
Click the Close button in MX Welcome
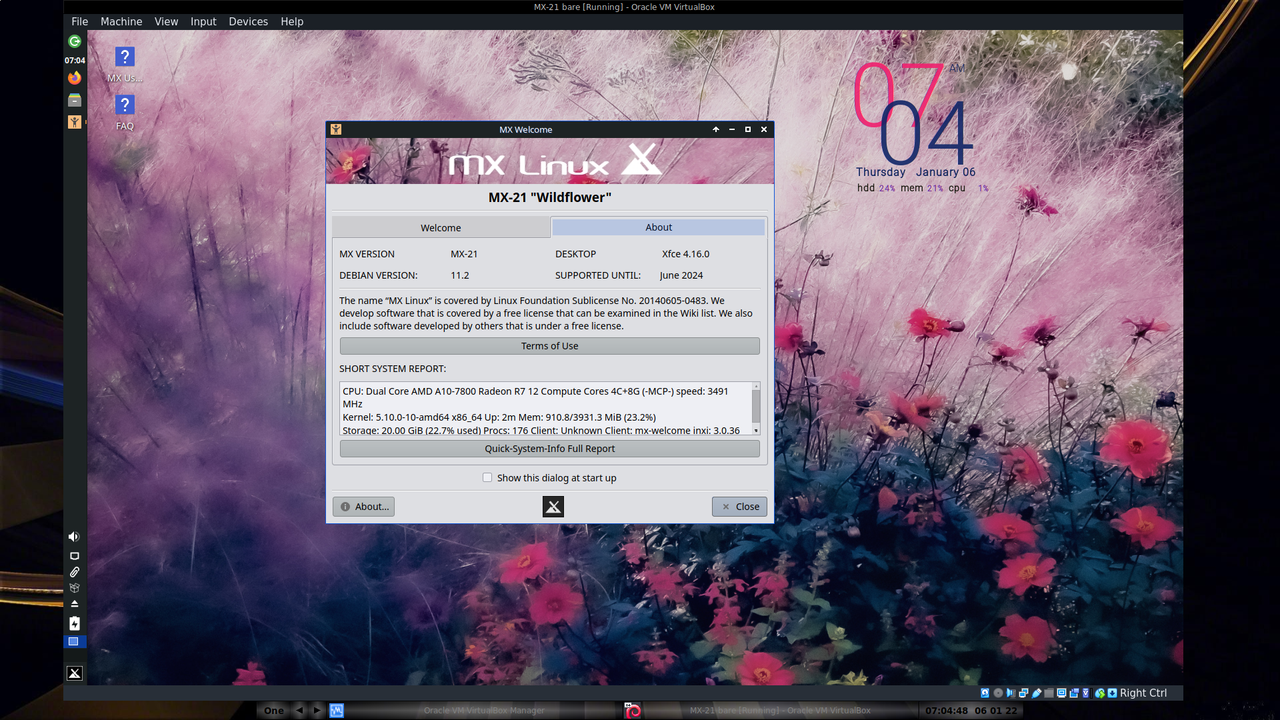(740, 507)
